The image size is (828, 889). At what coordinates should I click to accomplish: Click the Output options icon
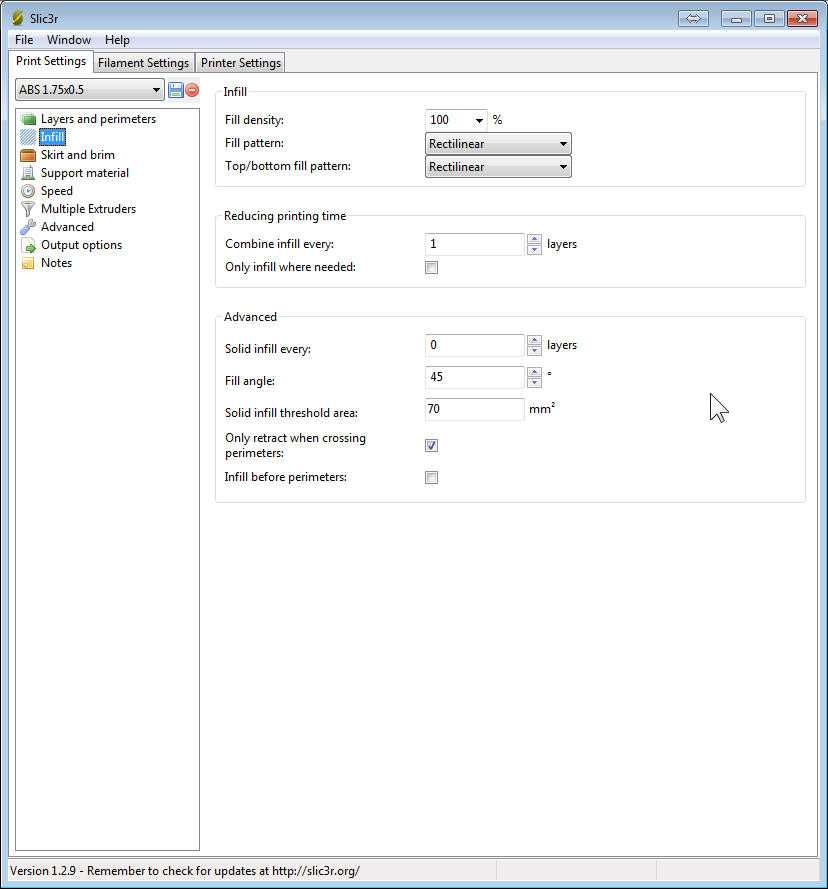pos(28,245)
